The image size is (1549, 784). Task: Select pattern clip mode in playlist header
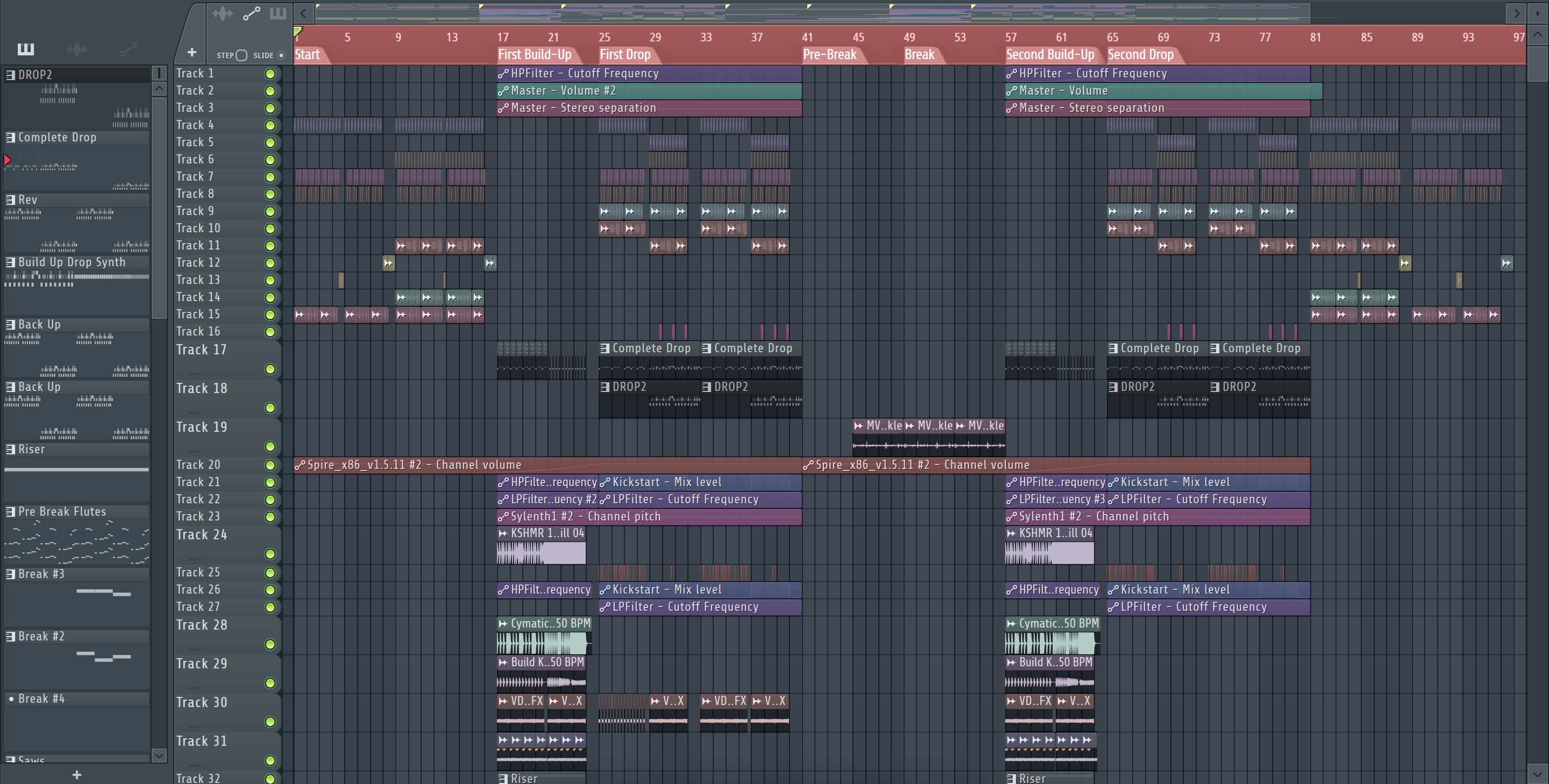click(278, 13)
